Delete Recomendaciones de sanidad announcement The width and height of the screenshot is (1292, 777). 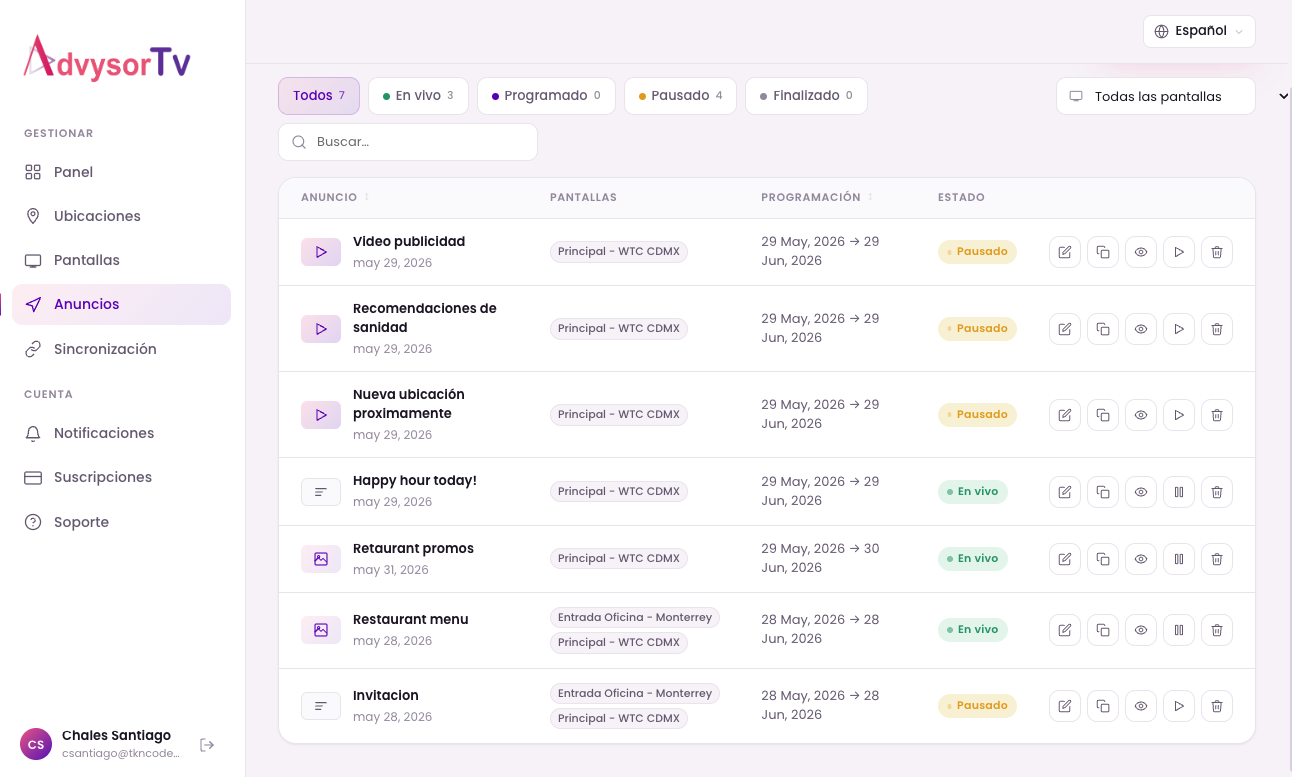point(1217,329)
